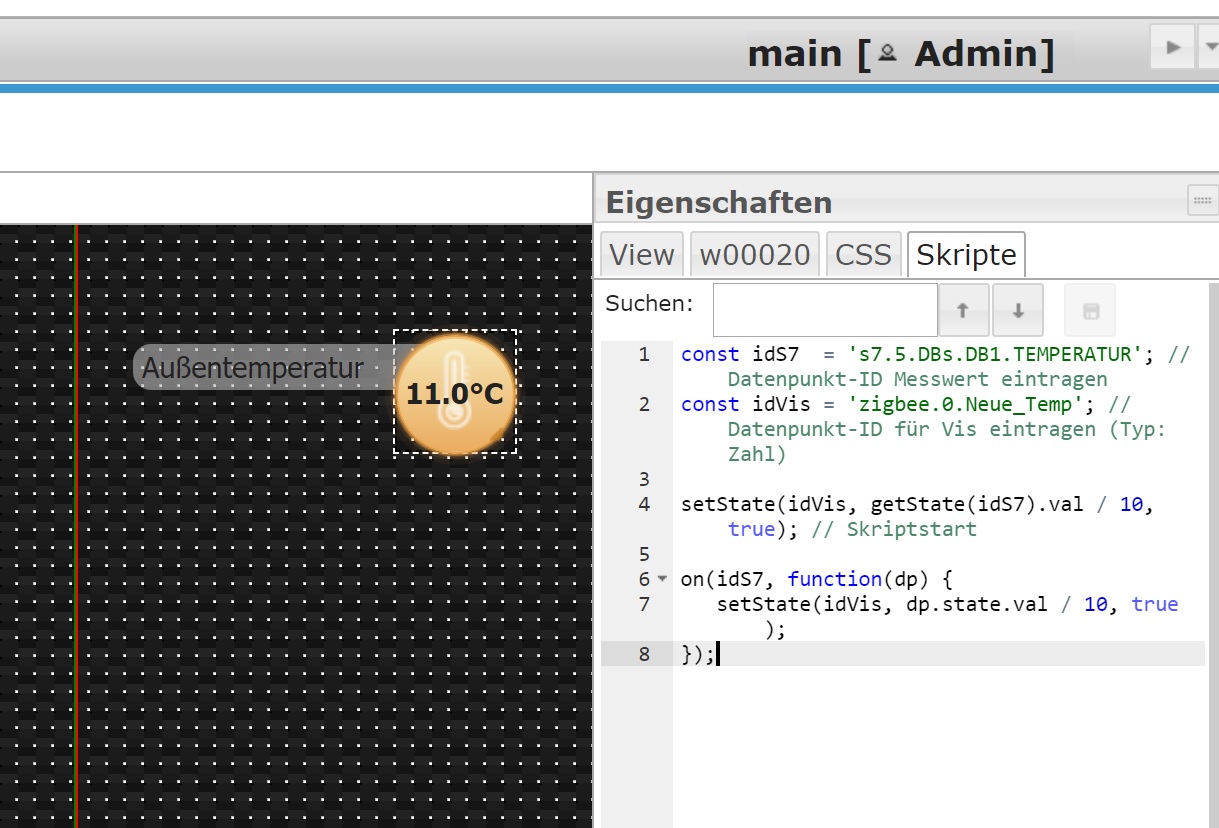Switch to the CSS tab
Screen dimensions: 1219x828
pos(863,255)
